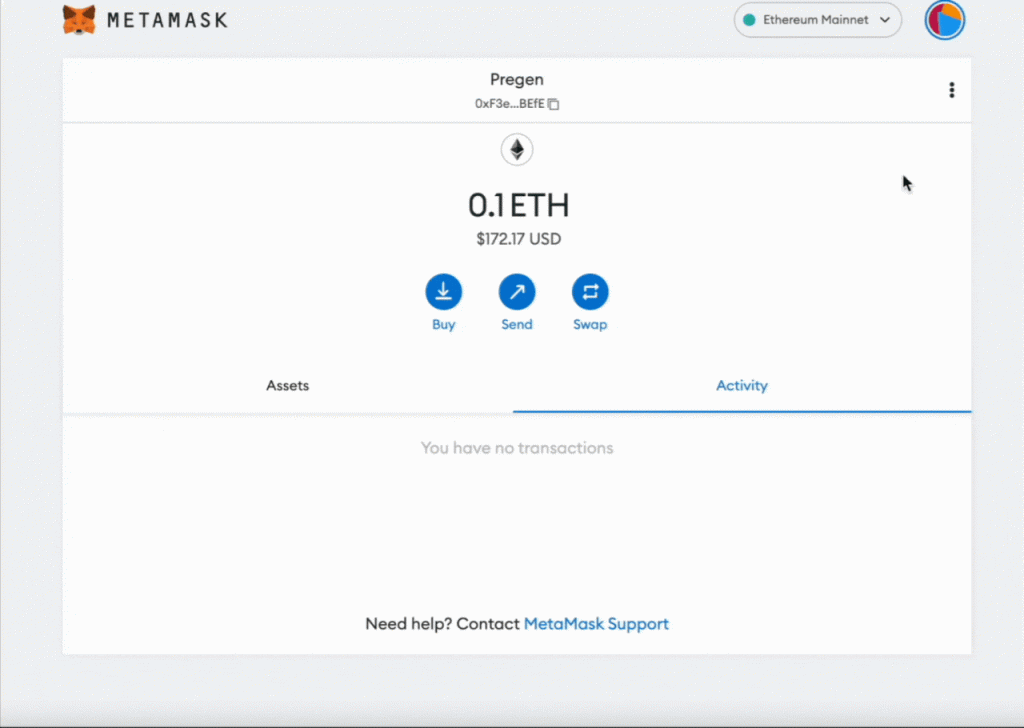The image size is (1024, 728).
Task: Click the Send arrow button
Action: pos(517,291)
